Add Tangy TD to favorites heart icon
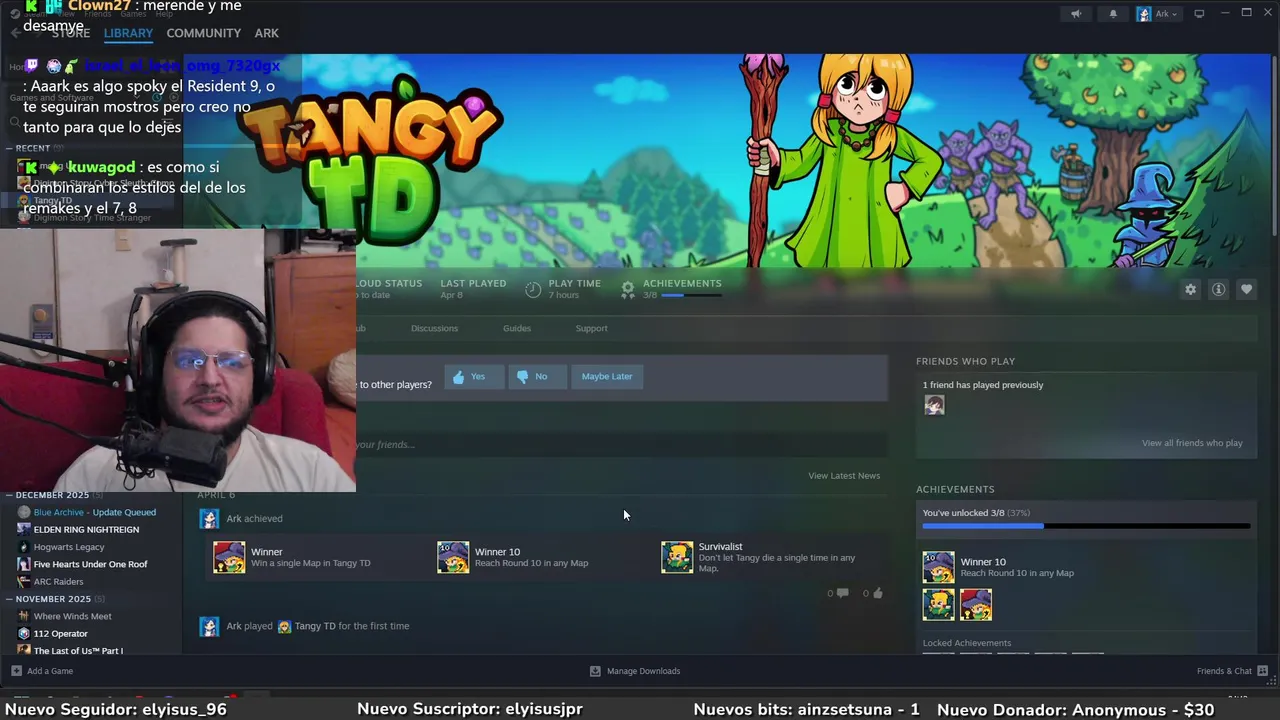 pyautogui.click(x=1246, y=289)
